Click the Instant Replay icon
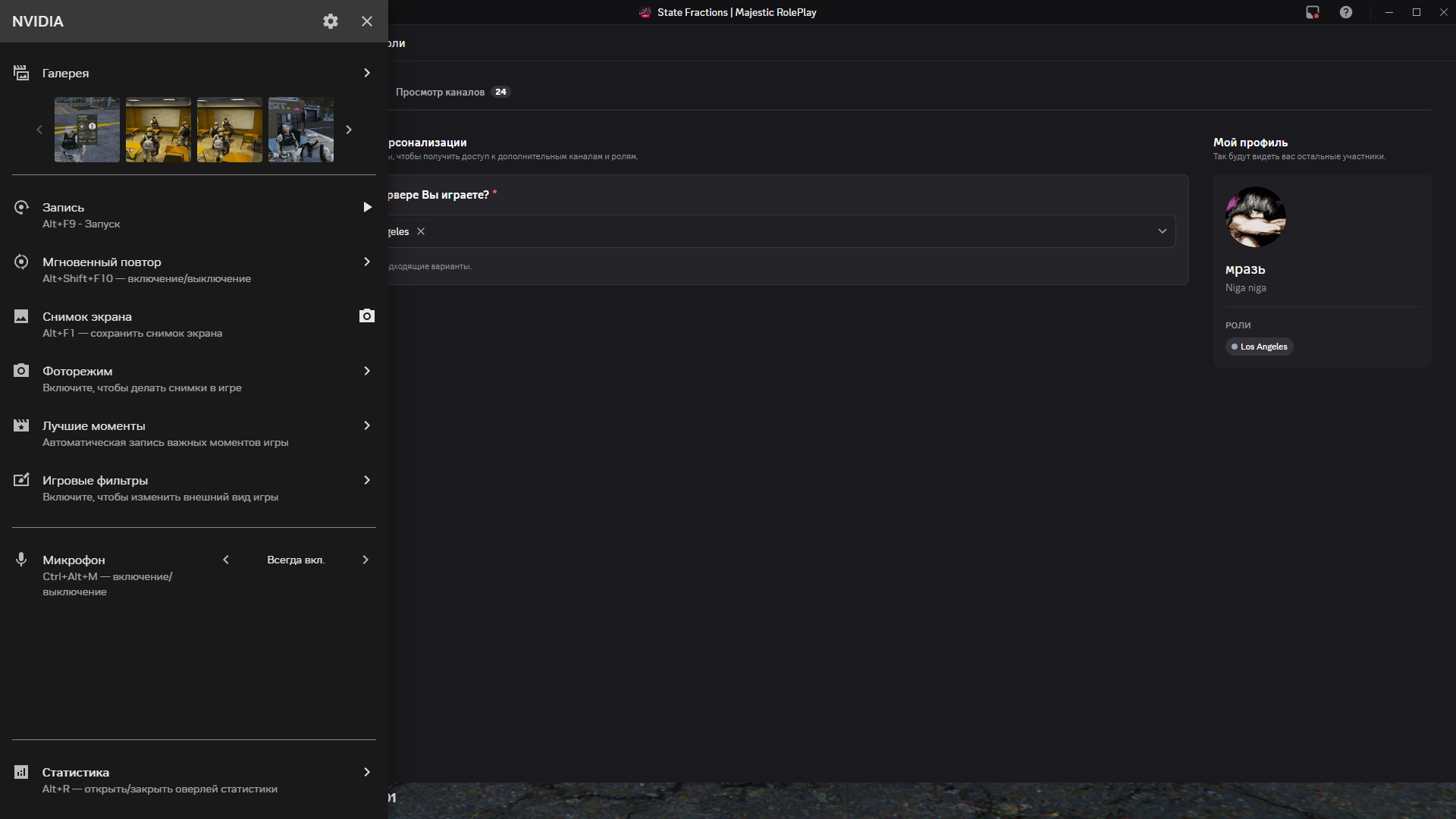Screen dimensions: 1456x819 pyautogui.click(x=21, y=262)
